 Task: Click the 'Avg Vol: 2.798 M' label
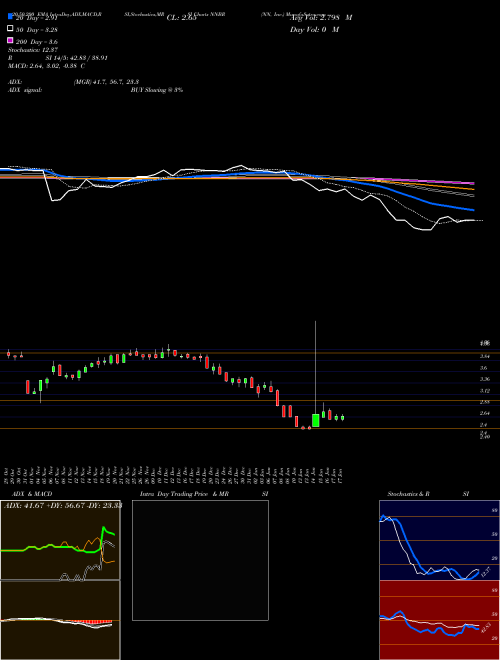[321, 18]
